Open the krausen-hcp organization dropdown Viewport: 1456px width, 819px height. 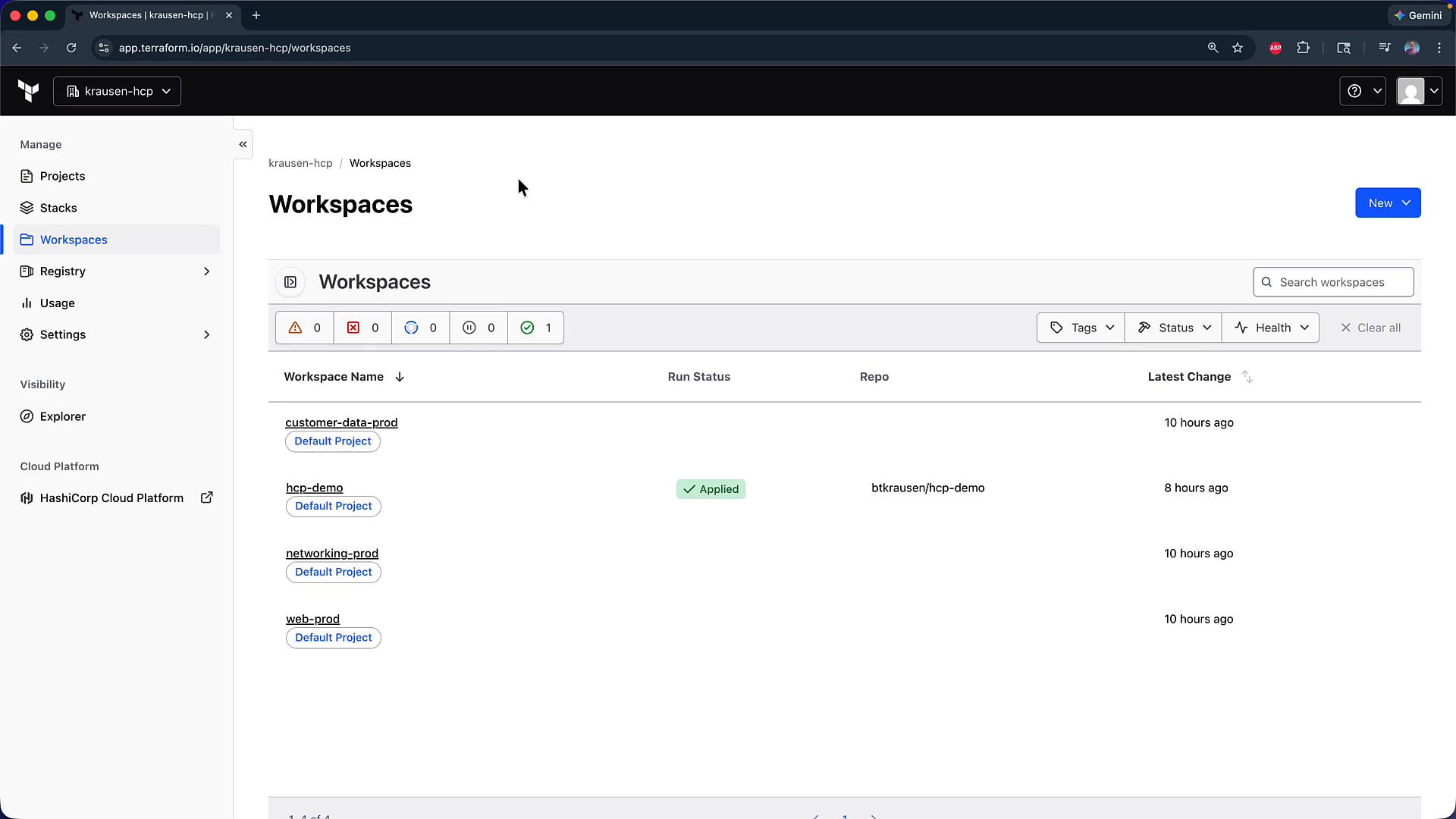(x=118, y=91)
